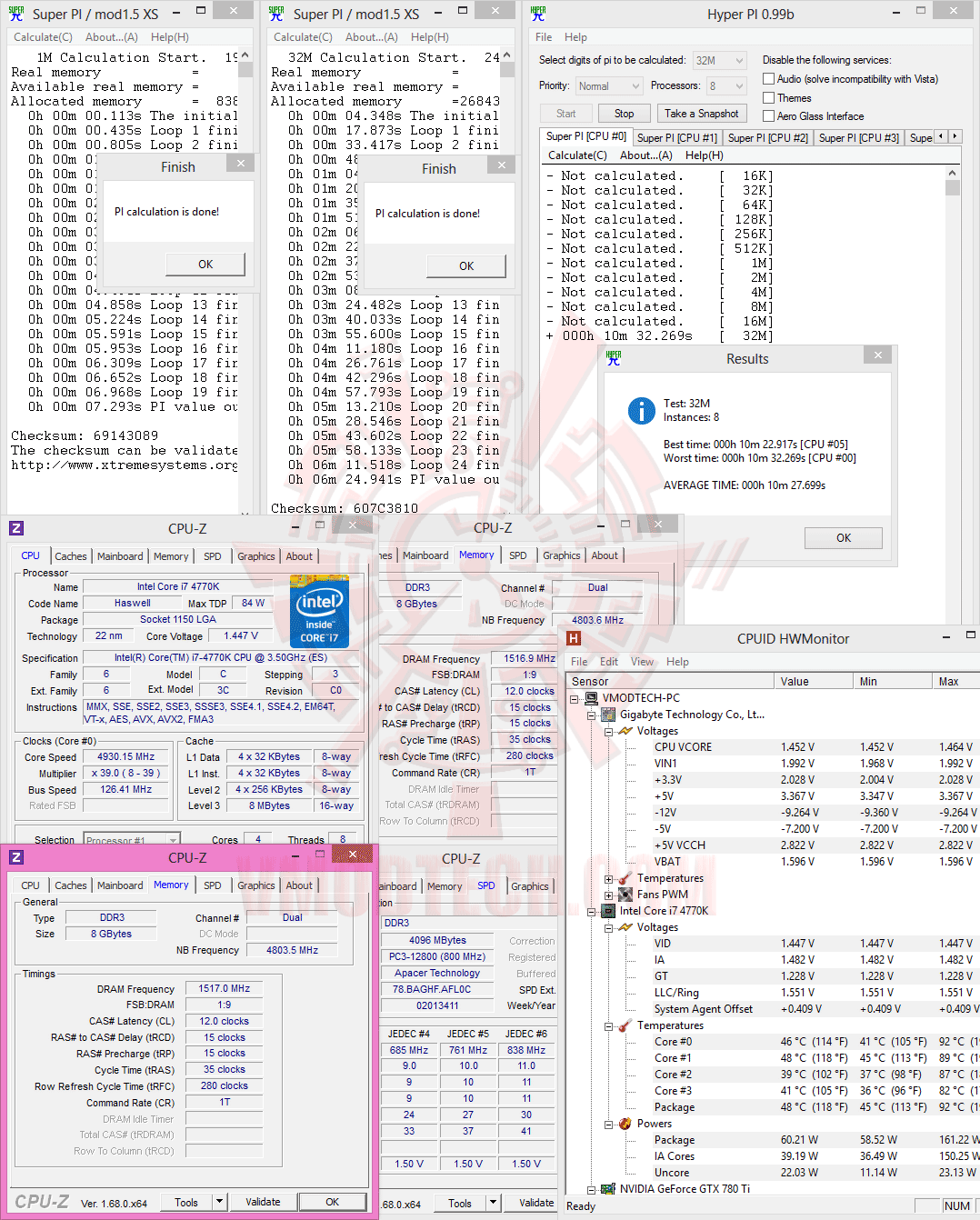Click Validate in the pink CPU-Z window

click(263, 1202)
